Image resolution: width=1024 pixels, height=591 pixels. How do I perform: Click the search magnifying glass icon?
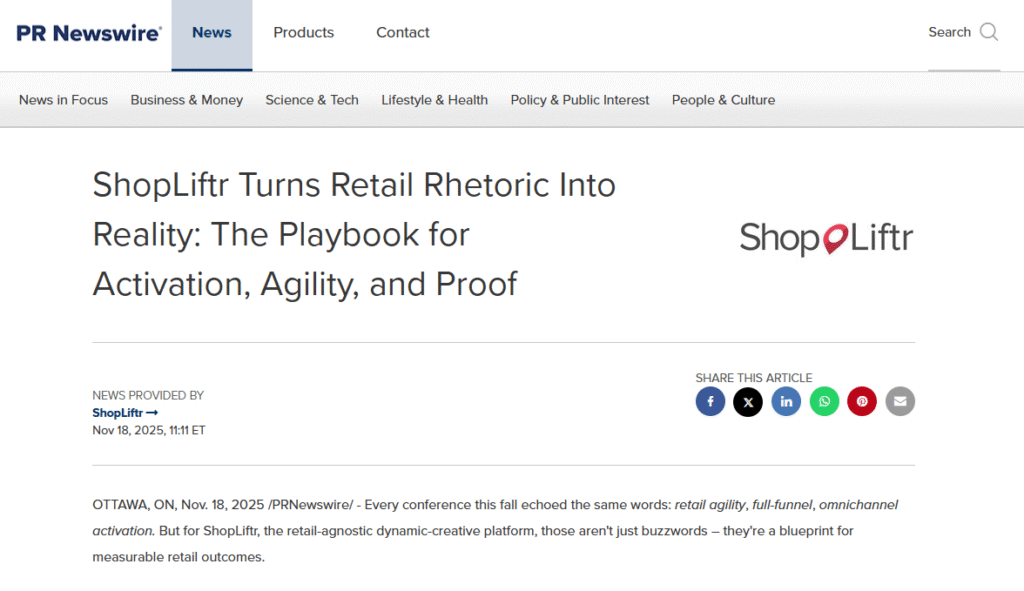coord(989,32)
